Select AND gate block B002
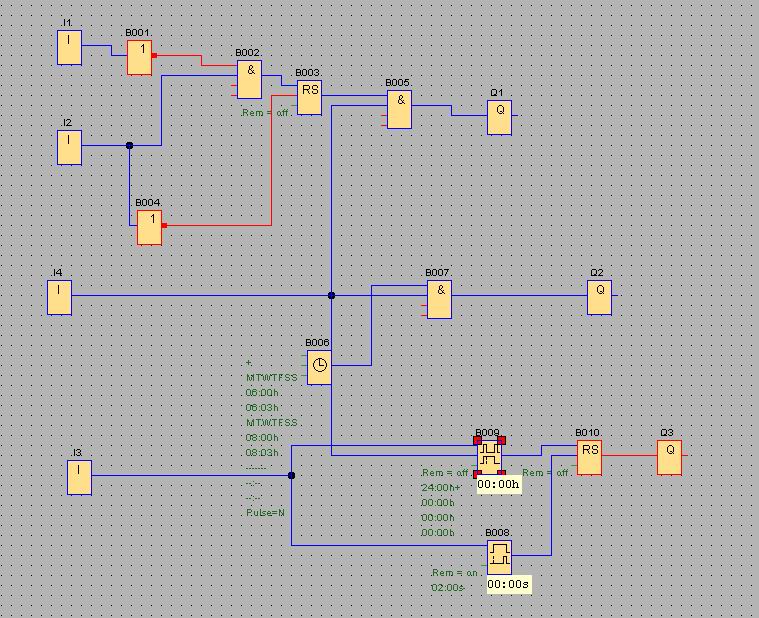The width and height of the screenshot is (759, 618). click(249, 79)
